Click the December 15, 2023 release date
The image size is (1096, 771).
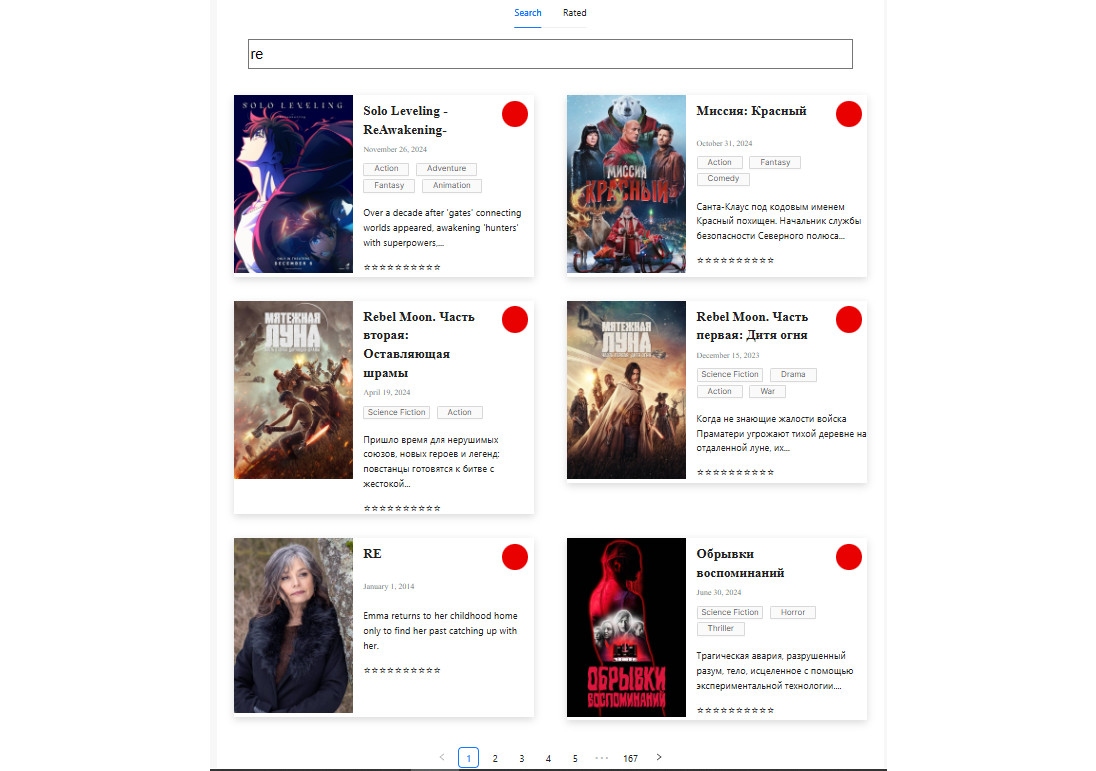pos(728,355)
